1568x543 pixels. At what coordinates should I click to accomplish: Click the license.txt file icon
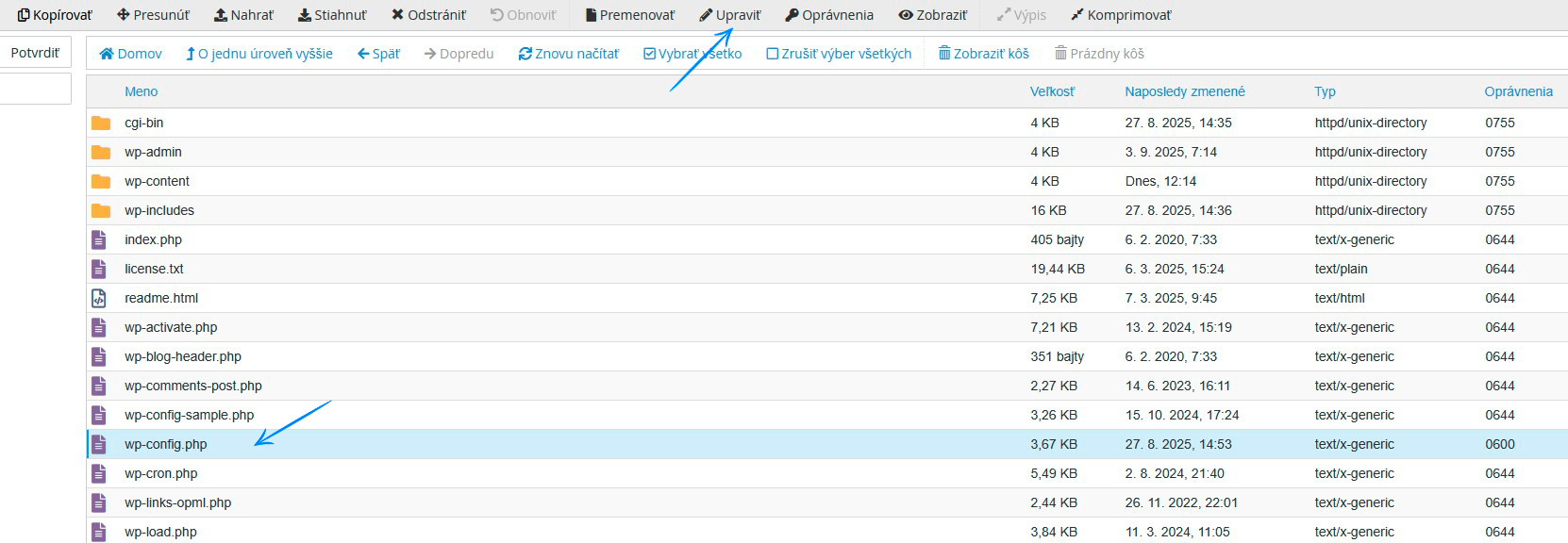(99, 269)
